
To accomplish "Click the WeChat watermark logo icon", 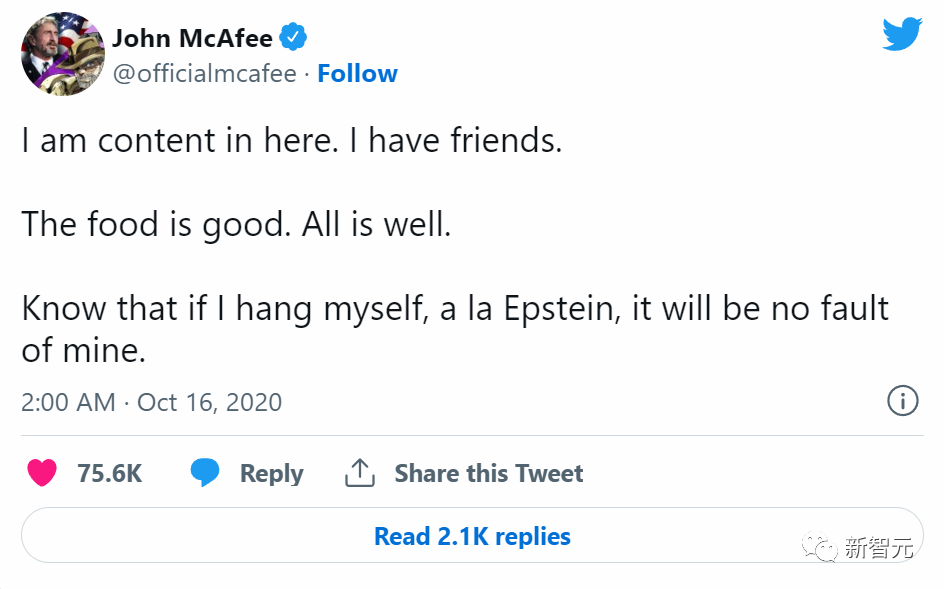I will 823,547.
